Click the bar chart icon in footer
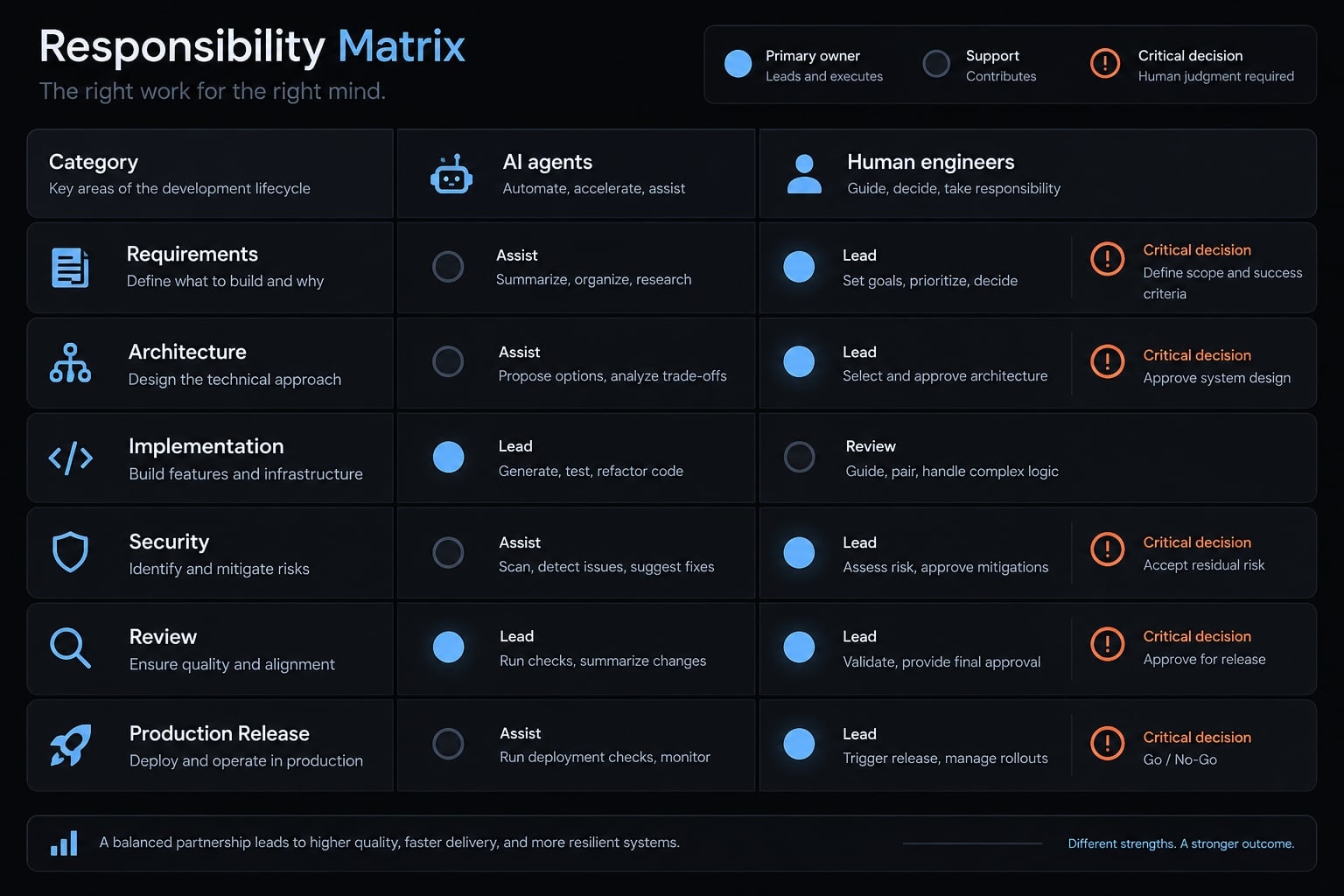1344x896 pixels. pyautogui.click(x=64, y=843)
